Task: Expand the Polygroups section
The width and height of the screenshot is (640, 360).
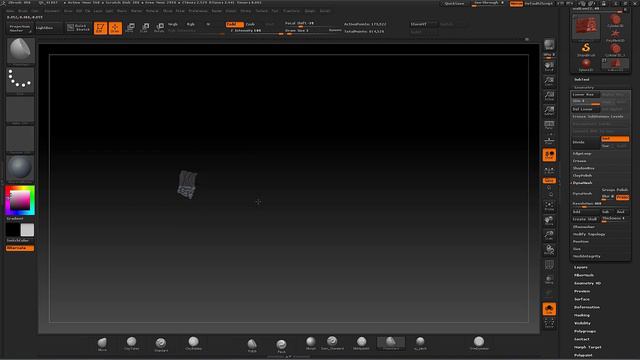Action: tap(585, 331)
